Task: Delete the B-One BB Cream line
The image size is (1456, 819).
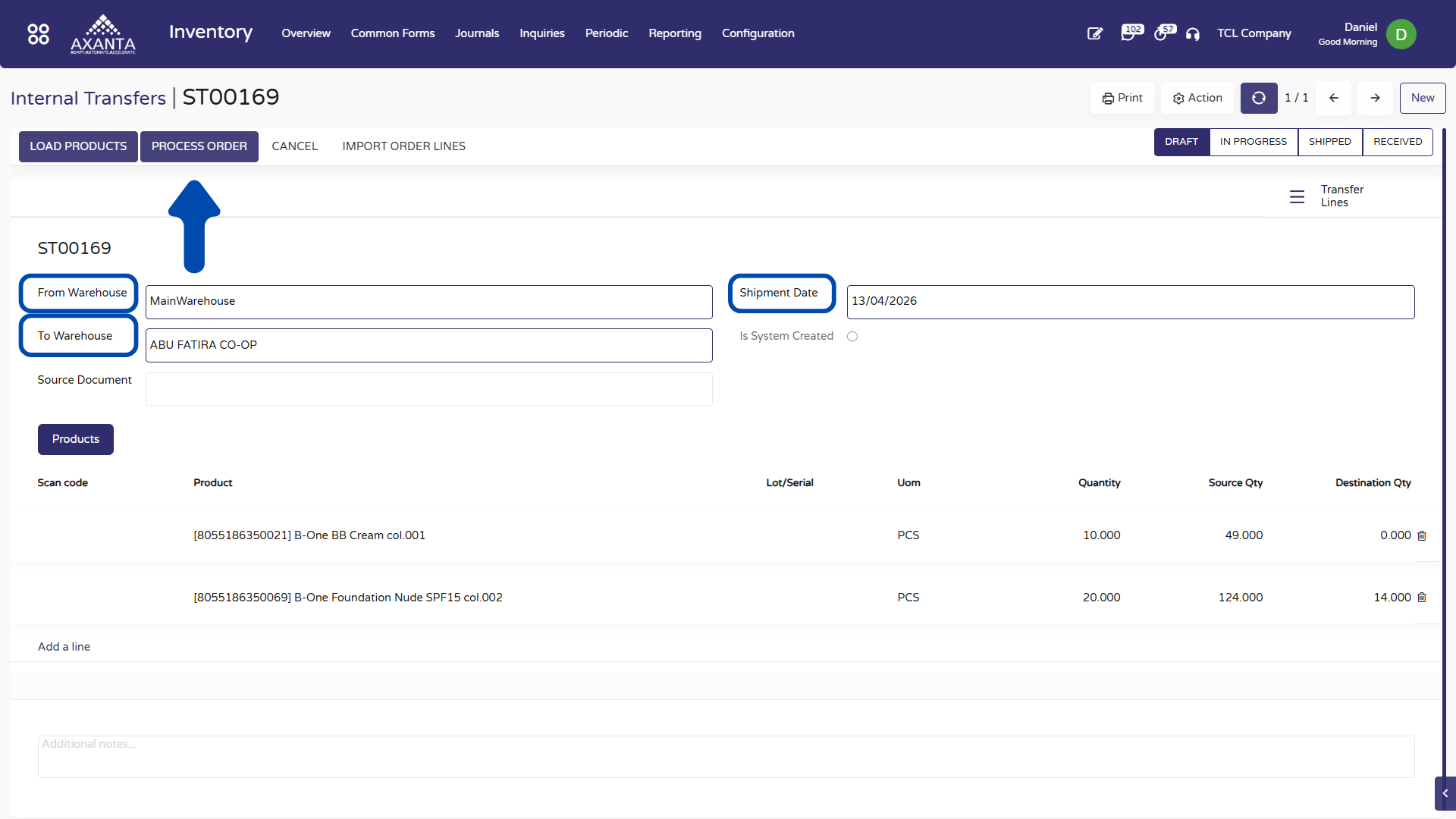Action: 1422,536
